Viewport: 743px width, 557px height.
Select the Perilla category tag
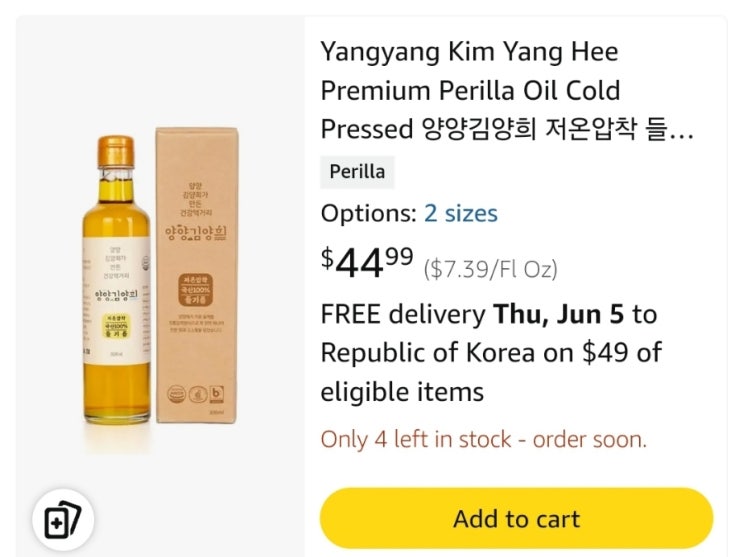pyautogui.click(x=357, y=172)
